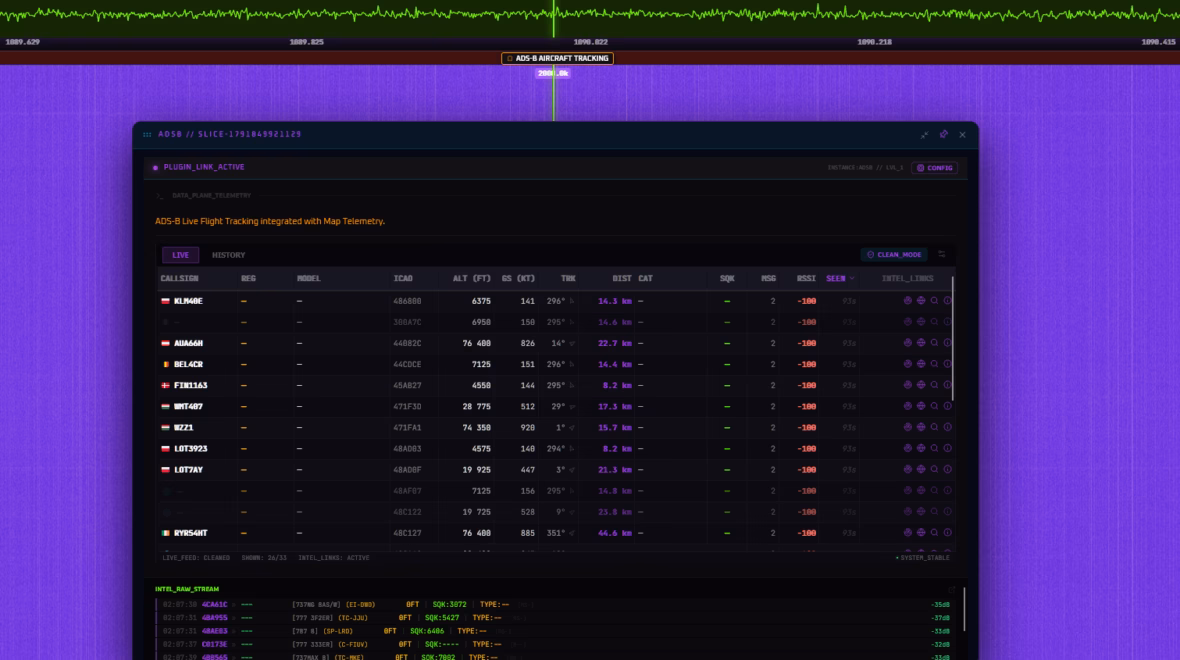Click the 2000.0k bandwidth label
The image size is (1180, 660).
tap(553, 73)
